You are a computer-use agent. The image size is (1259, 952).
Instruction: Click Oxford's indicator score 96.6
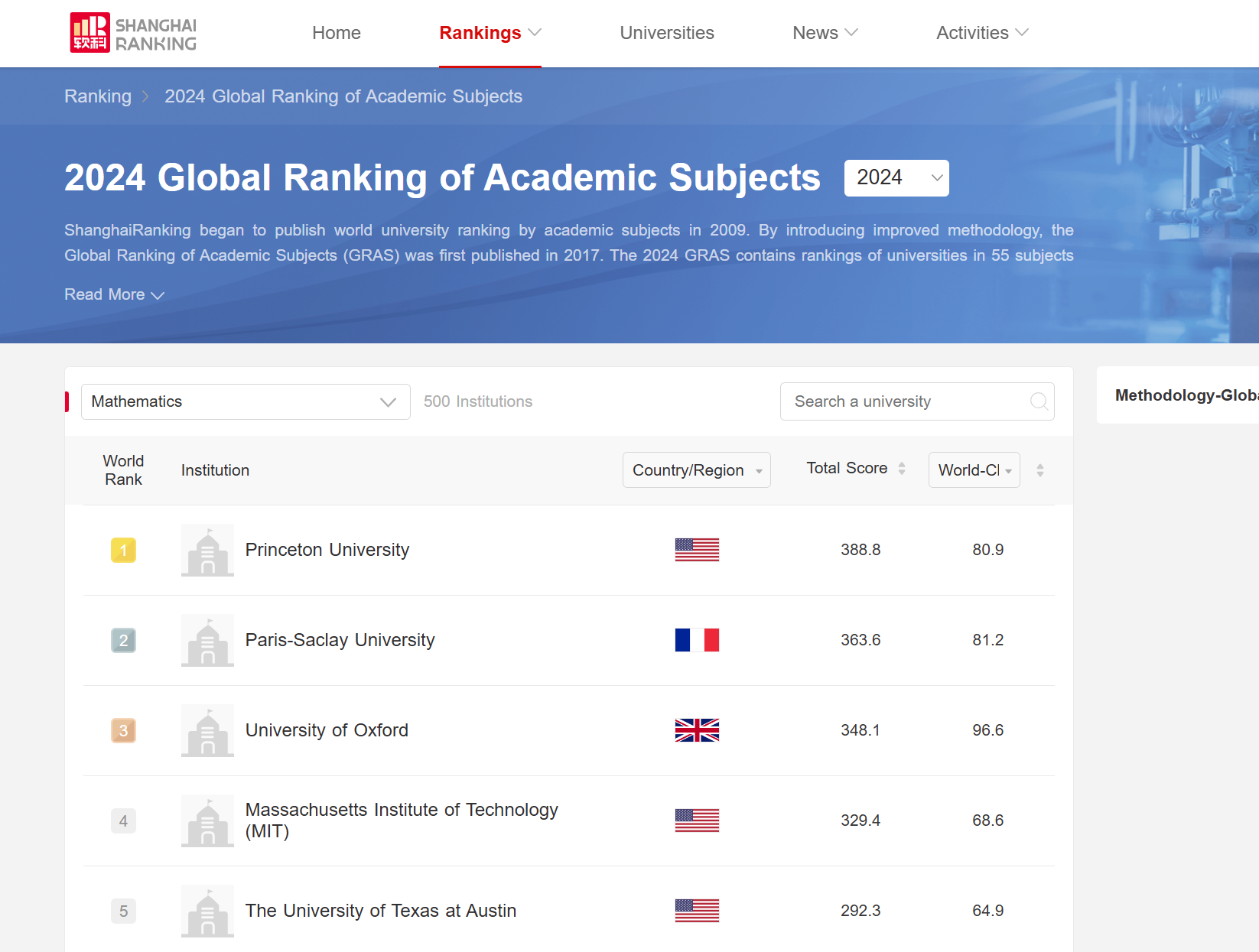[987, 730]
